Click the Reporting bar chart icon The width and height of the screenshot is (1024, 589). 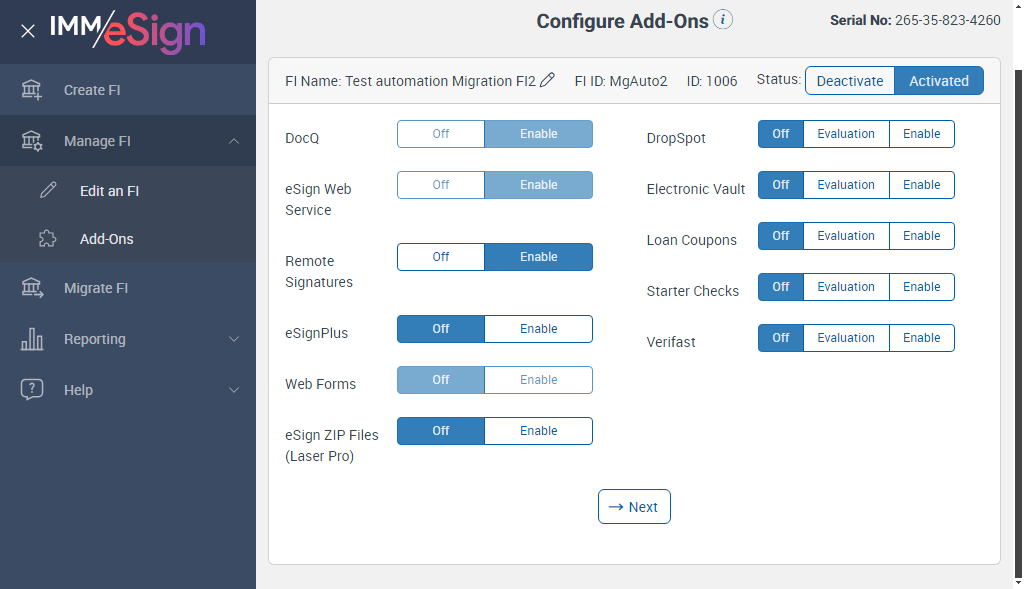[32, 339]
